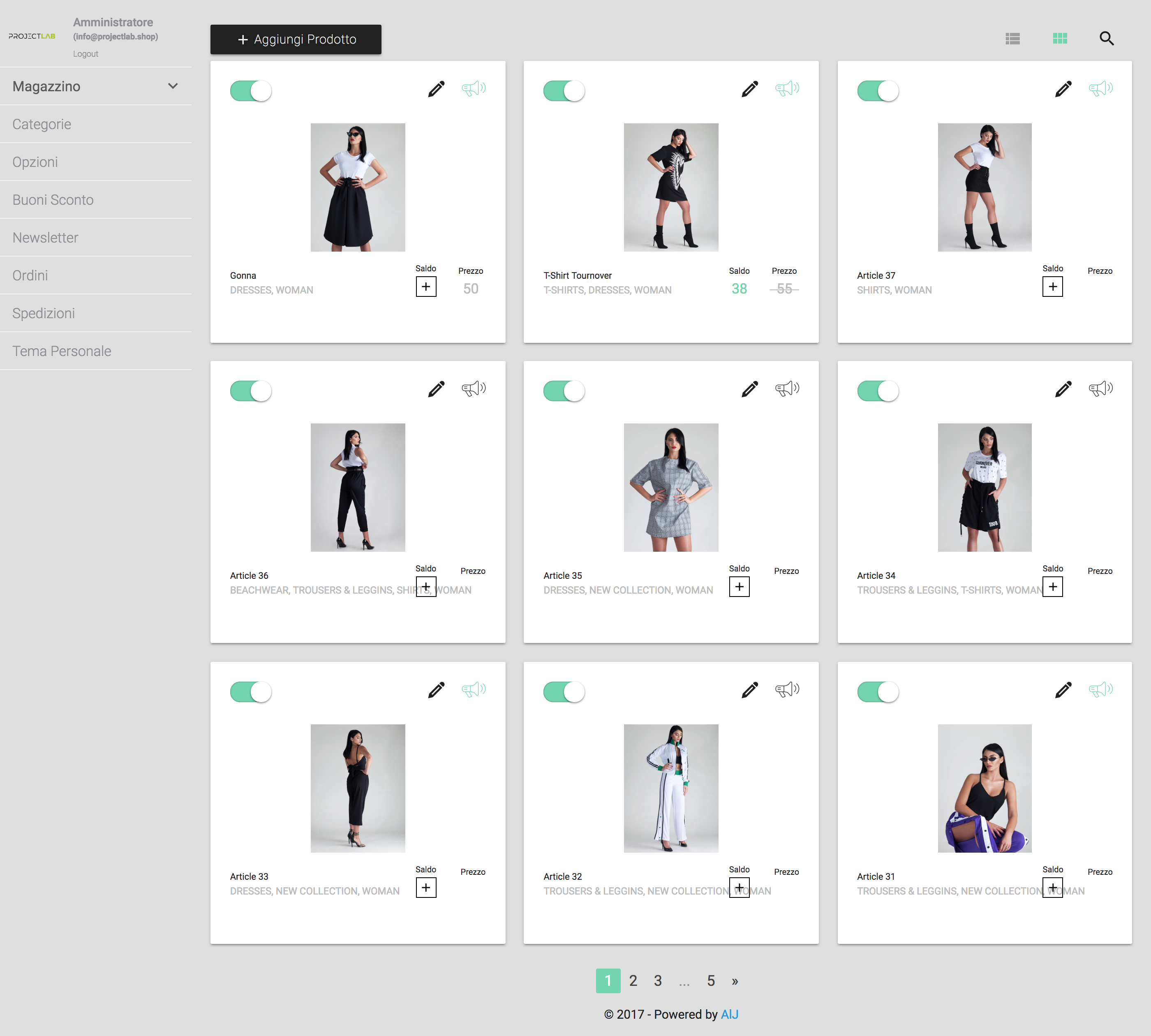Viewport: 1151px width, 1036px height.
Task: Open the Article 33 product thumbnail
Action: 358,788
